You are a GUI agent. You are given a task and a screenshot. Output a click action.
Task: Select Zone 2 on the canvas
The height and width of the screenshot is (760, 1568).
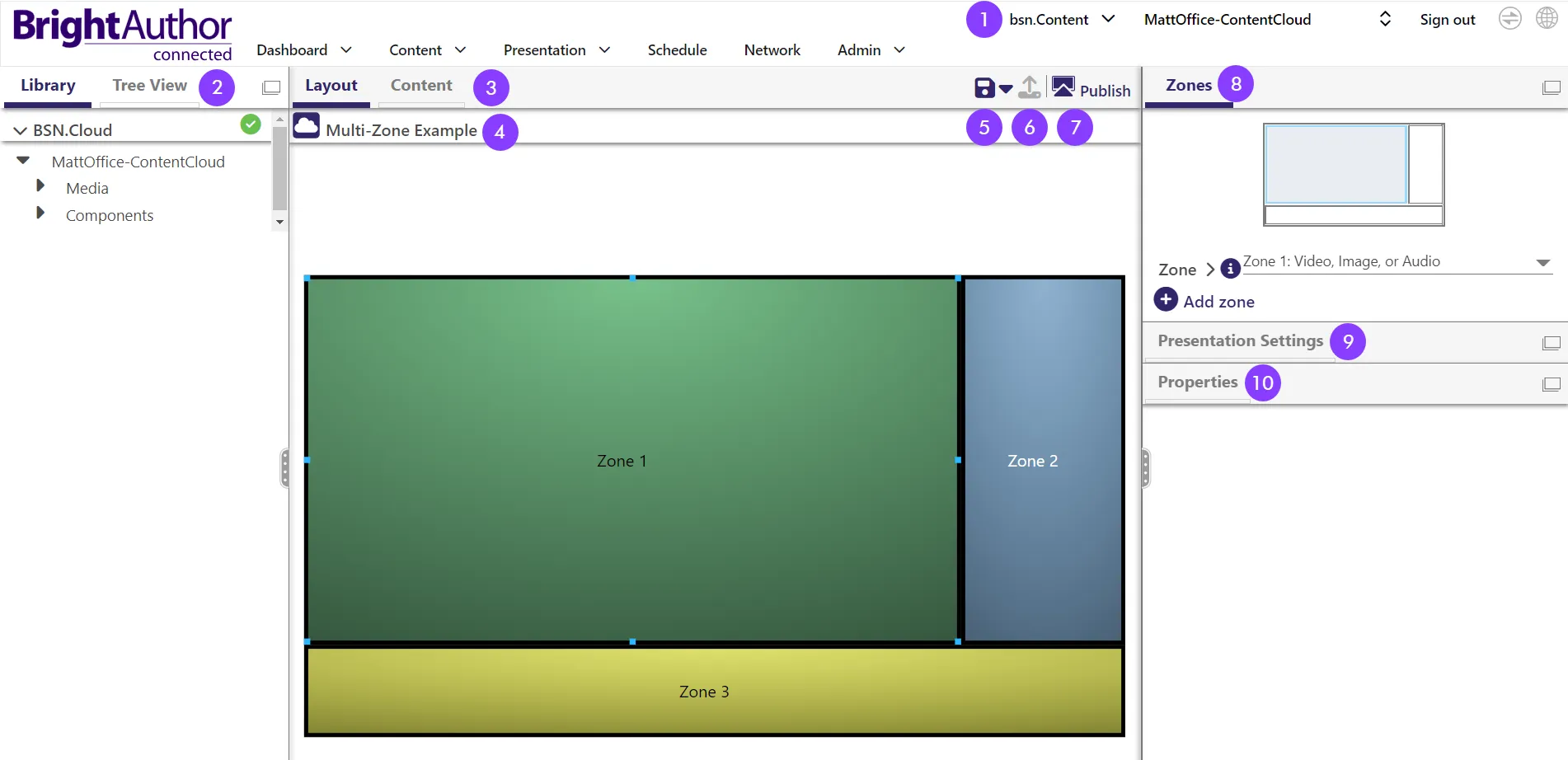(1043, 460)
